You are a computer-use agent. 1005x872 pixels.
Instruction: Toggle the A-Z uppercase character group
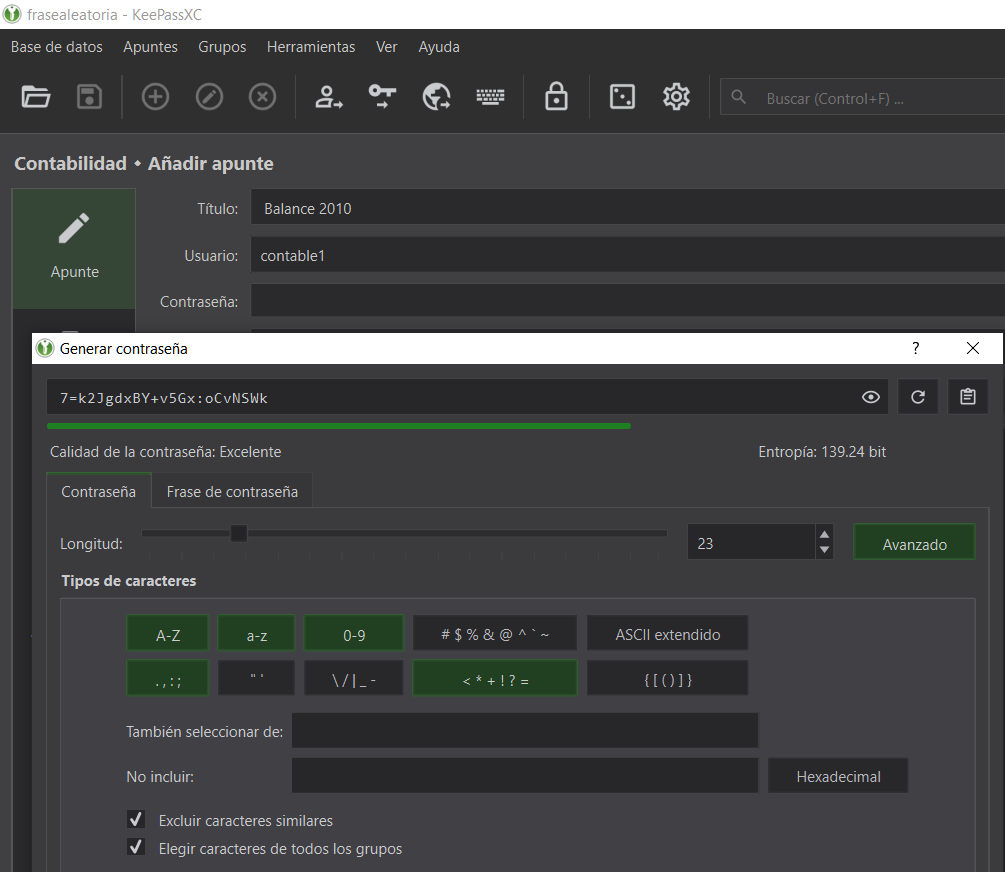coord(168,634)
